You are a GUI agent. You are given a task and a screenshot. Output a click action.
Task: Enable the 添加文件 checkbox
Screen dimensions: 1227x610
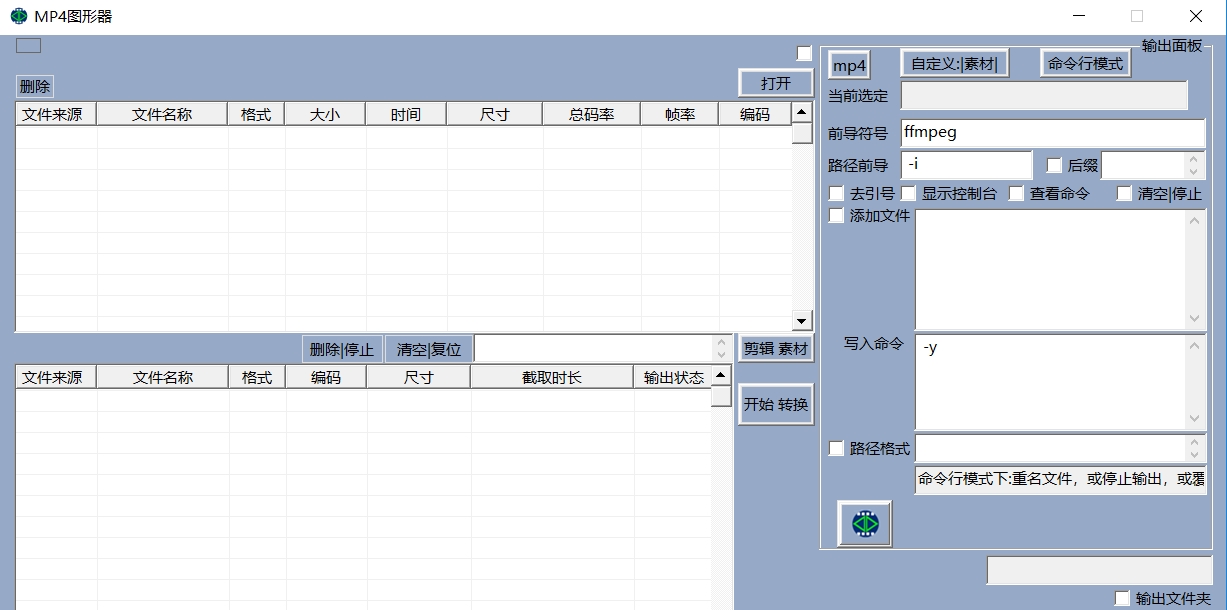[x=836, y=215]
